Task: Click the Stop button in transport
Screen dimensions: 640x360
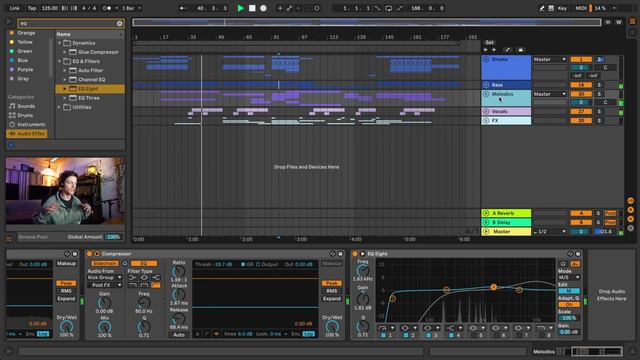Action: tap(252, 8)
